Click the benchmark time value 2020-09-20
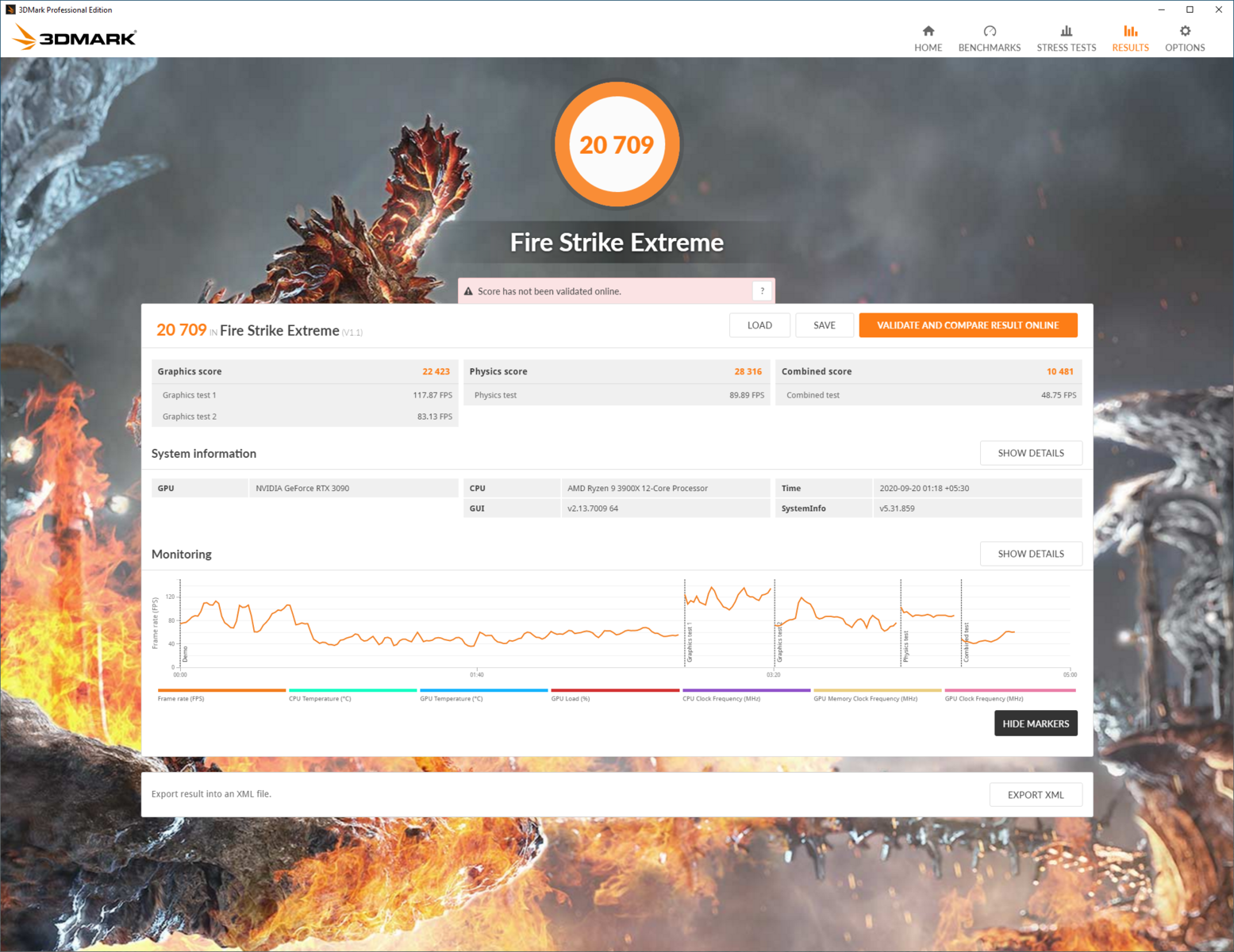 pos(924,489)
